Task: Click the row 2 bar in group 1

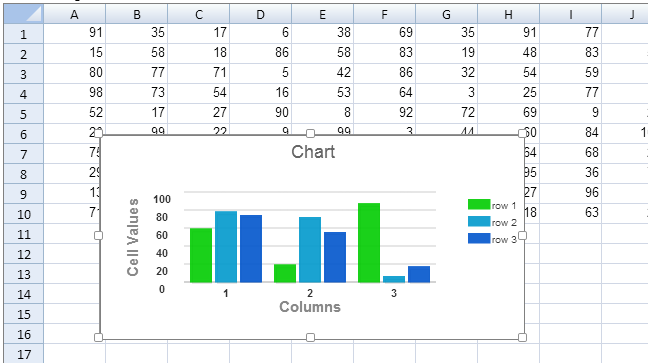Action: click(x=226, y=247)
